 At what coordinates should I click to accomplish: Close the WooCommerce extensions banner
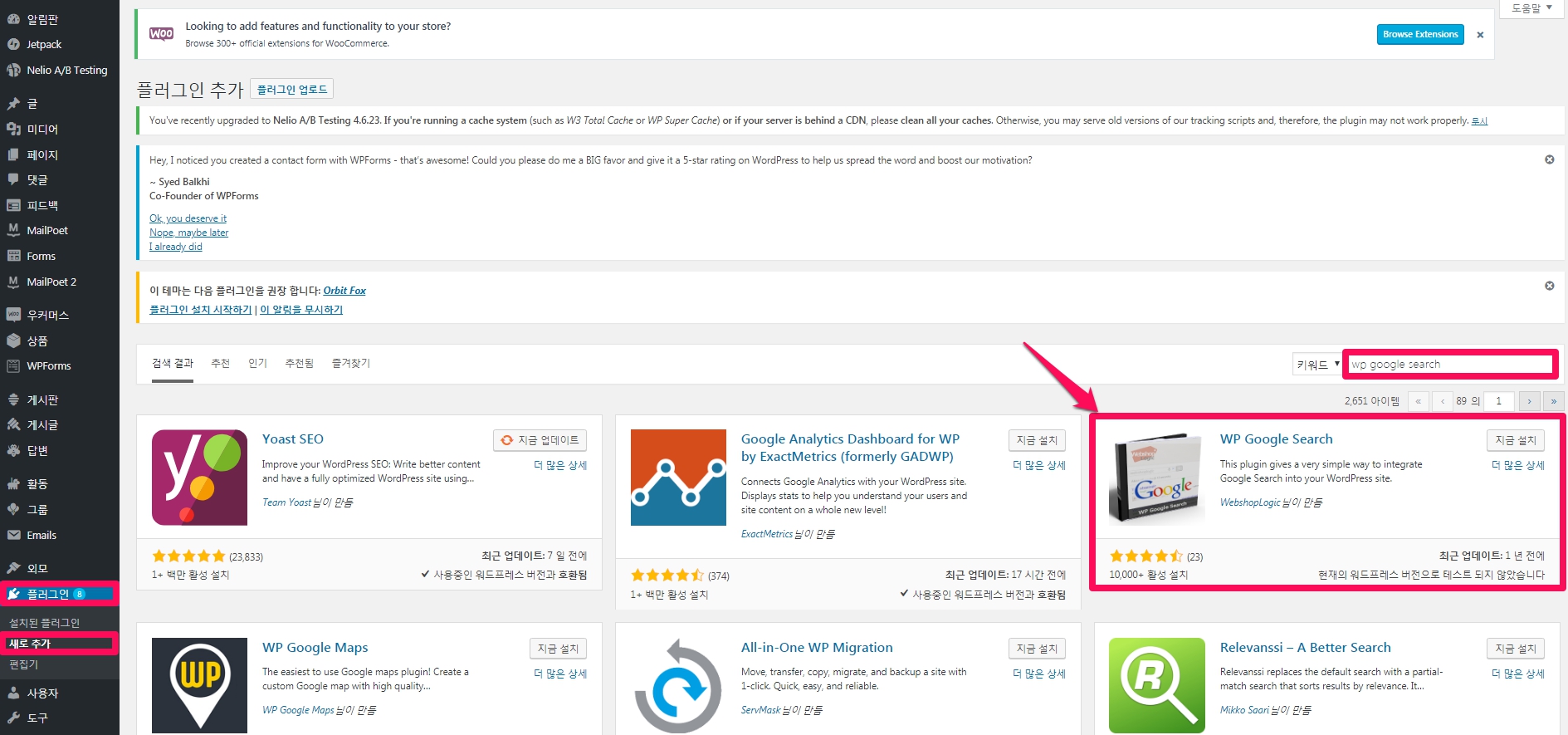tap(1480, 35)
